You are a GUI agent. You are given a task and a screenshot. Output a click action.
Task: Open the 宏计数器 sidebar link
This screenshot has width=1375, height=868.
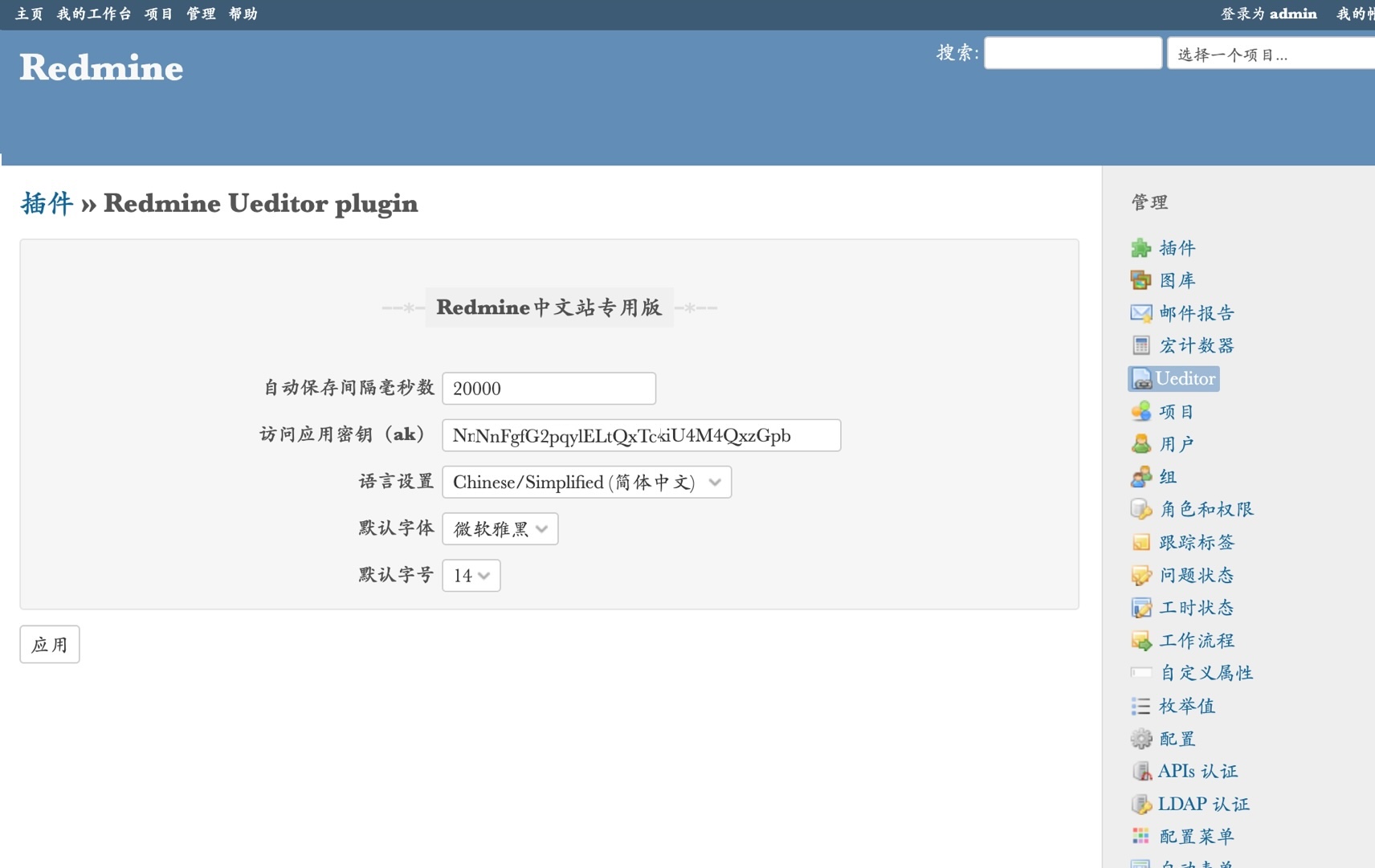tap(1197, 346)
